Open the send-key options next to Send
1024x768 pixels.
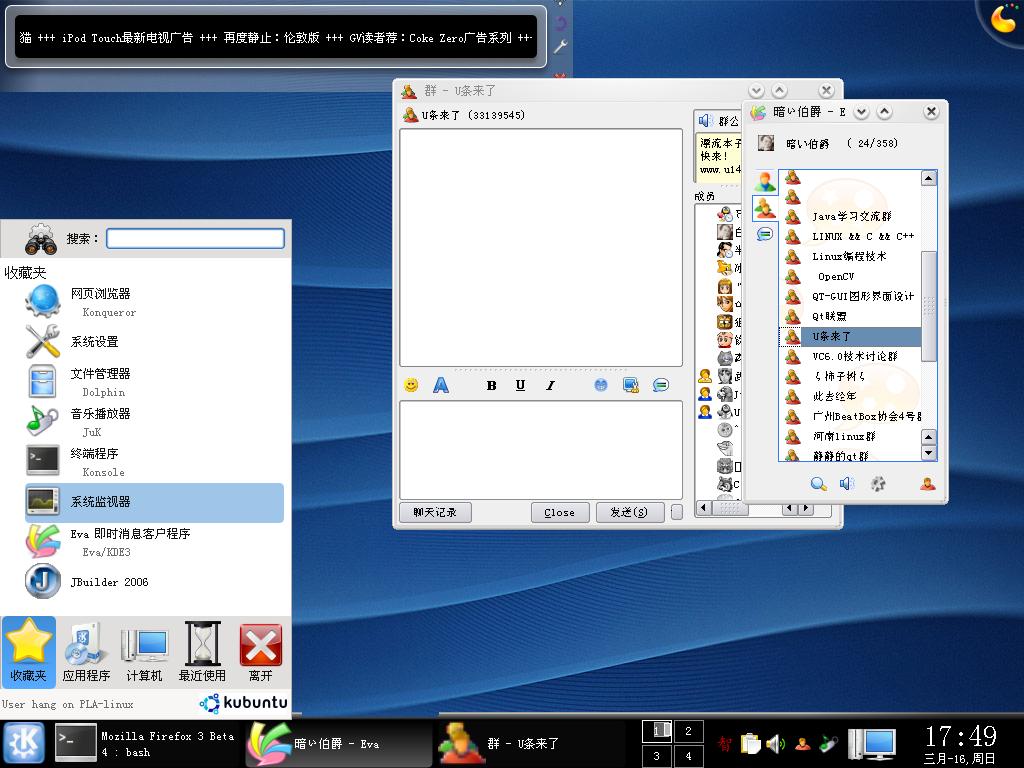coord(677,512)
